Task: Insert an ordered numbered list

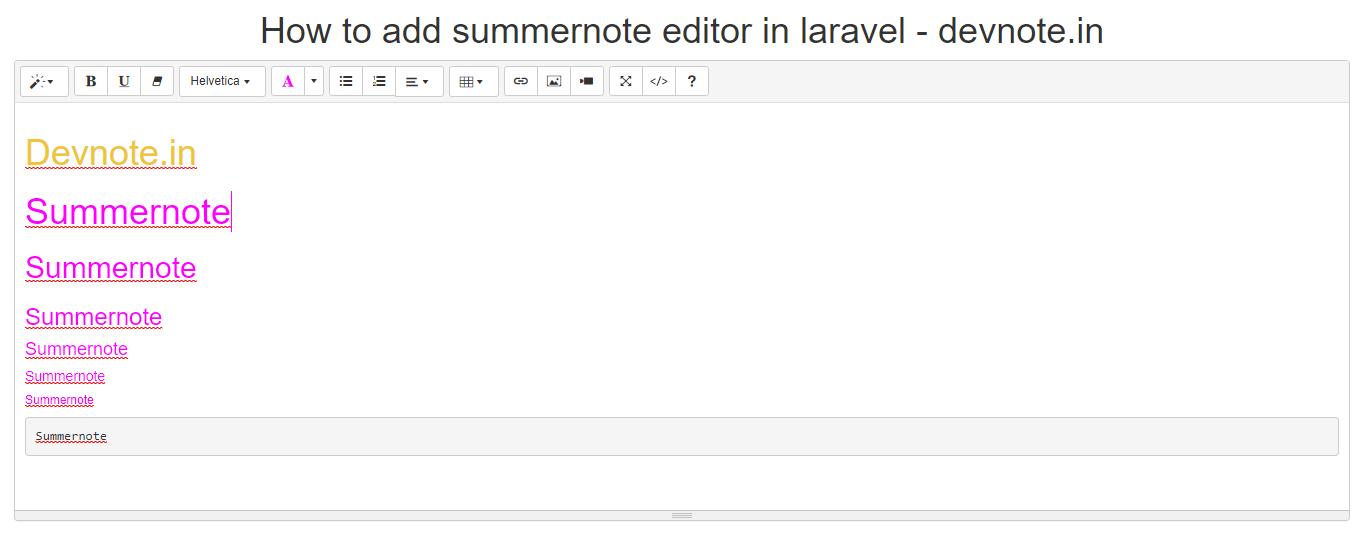Action: (x=379, y=81)
